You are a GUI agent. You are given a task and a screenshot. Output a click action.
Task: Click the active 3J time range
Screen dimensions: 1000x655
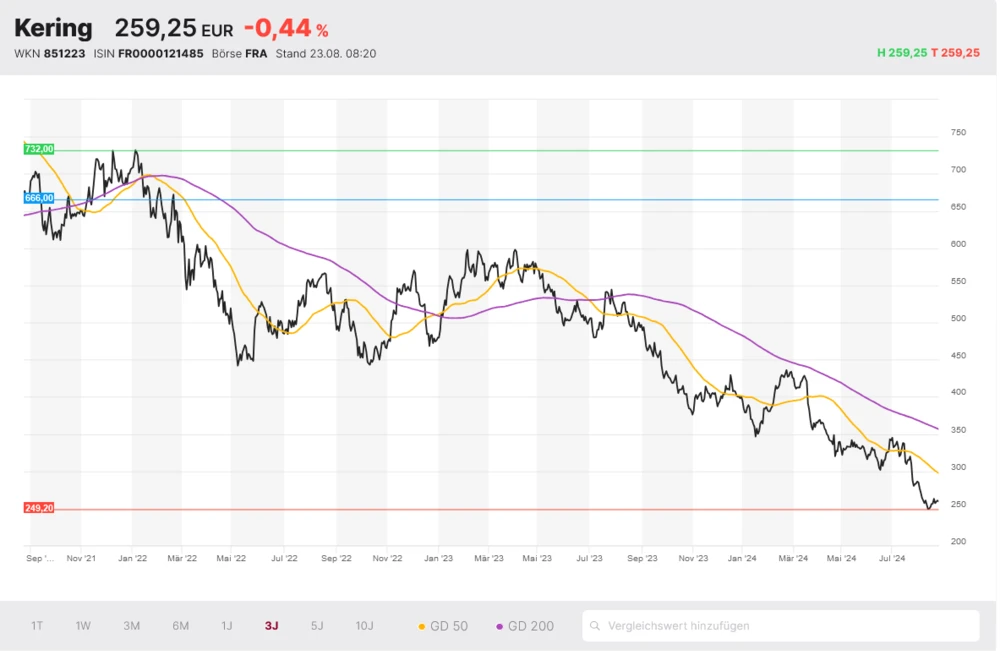pos(272,626)
